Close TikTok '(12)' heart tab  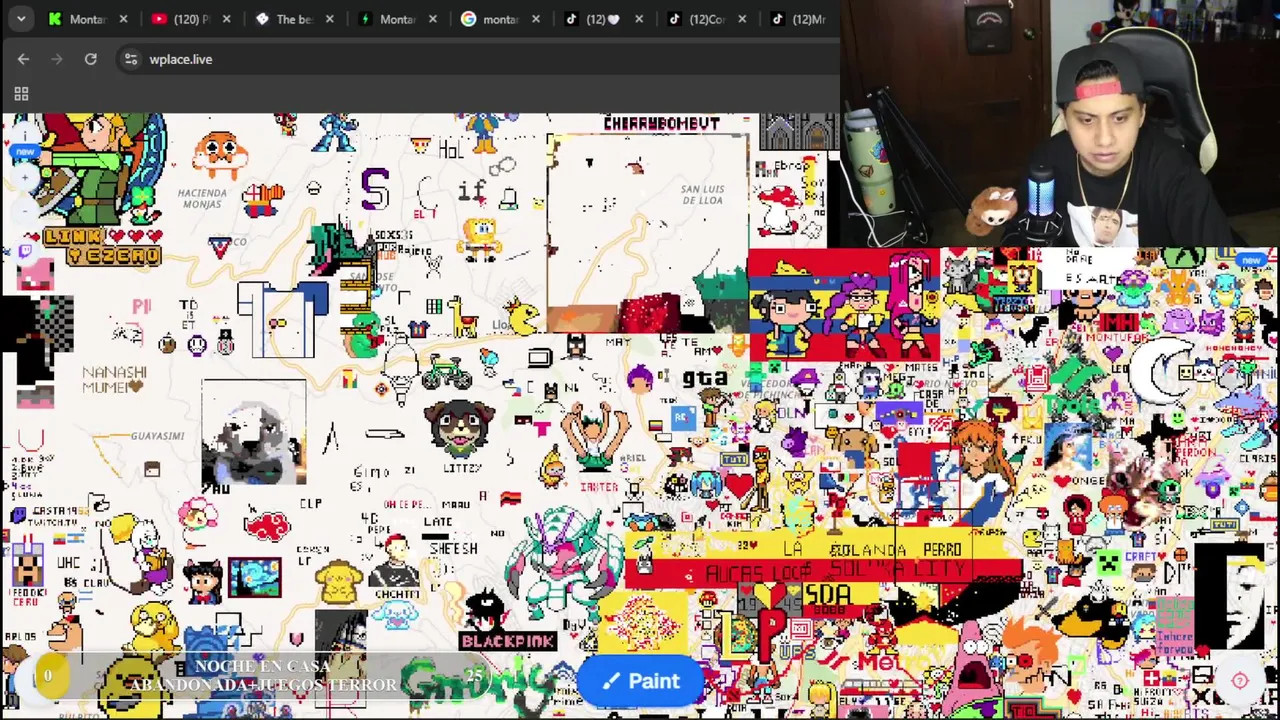[639, 19]
